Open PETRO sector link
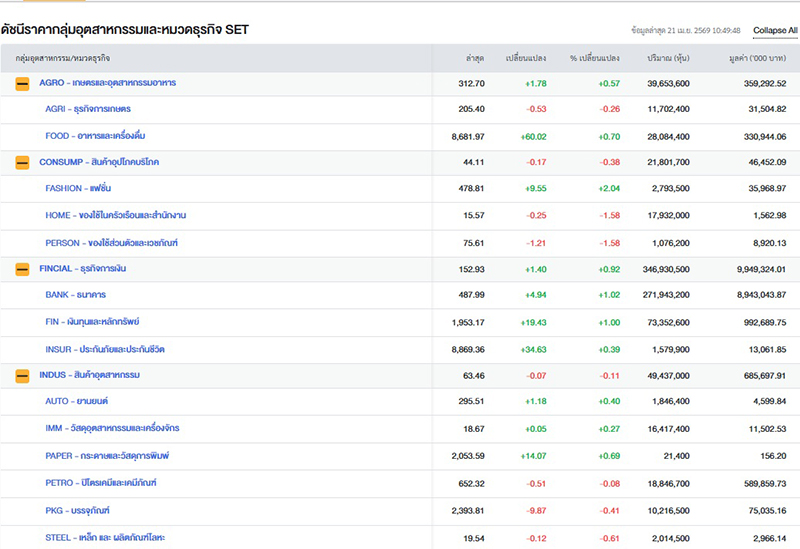The width and height of the screenshot is (800, 549). tap(101, 483)
